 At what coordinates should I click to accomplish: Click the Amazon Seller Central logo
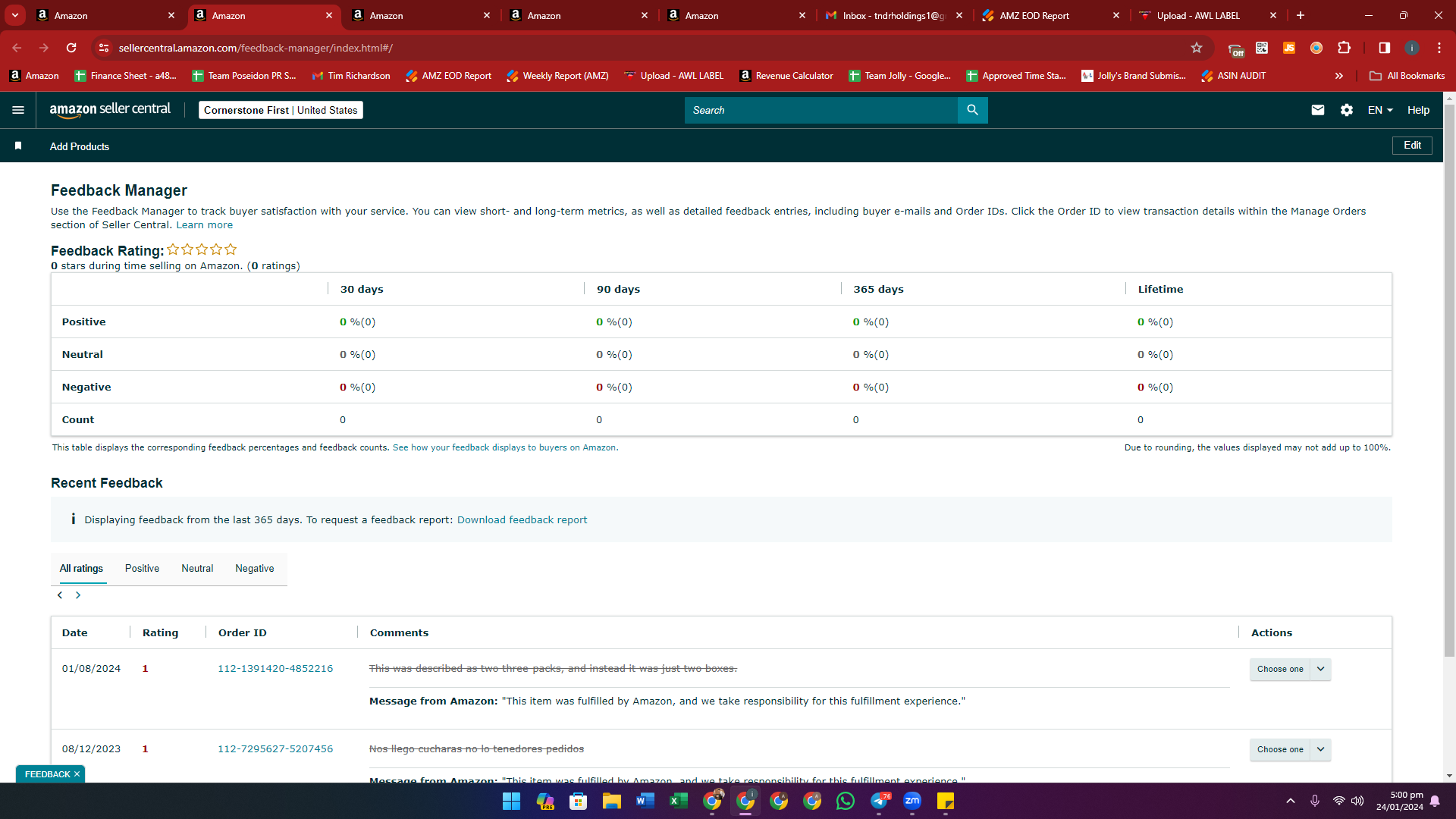click(110, 110)
